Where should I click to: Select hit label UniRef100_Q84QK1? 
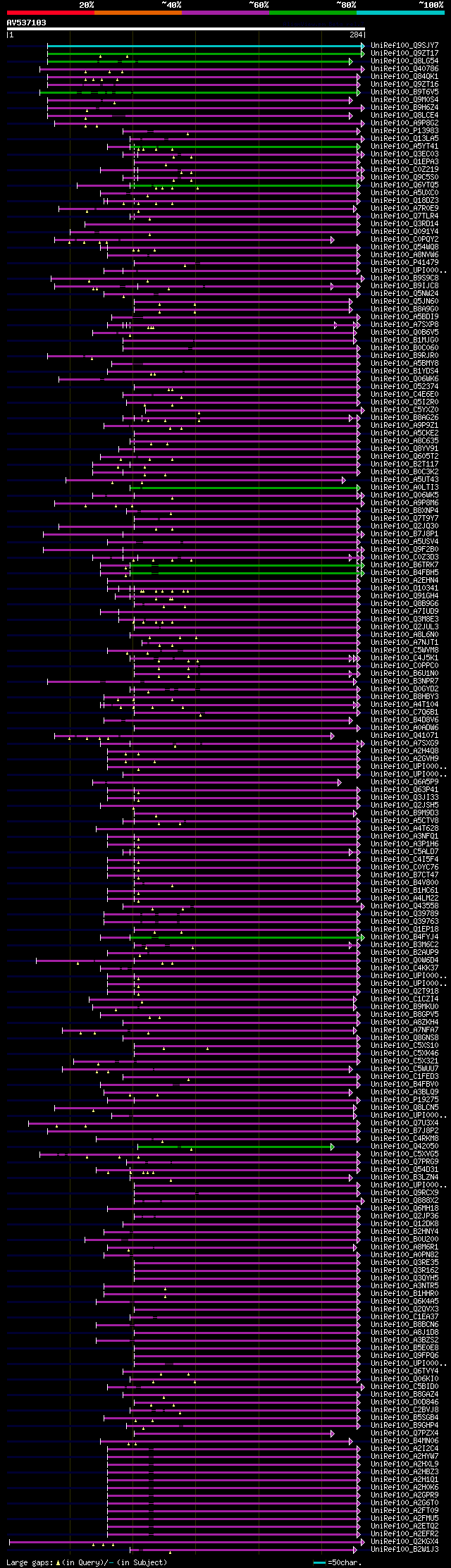[404, 77]
